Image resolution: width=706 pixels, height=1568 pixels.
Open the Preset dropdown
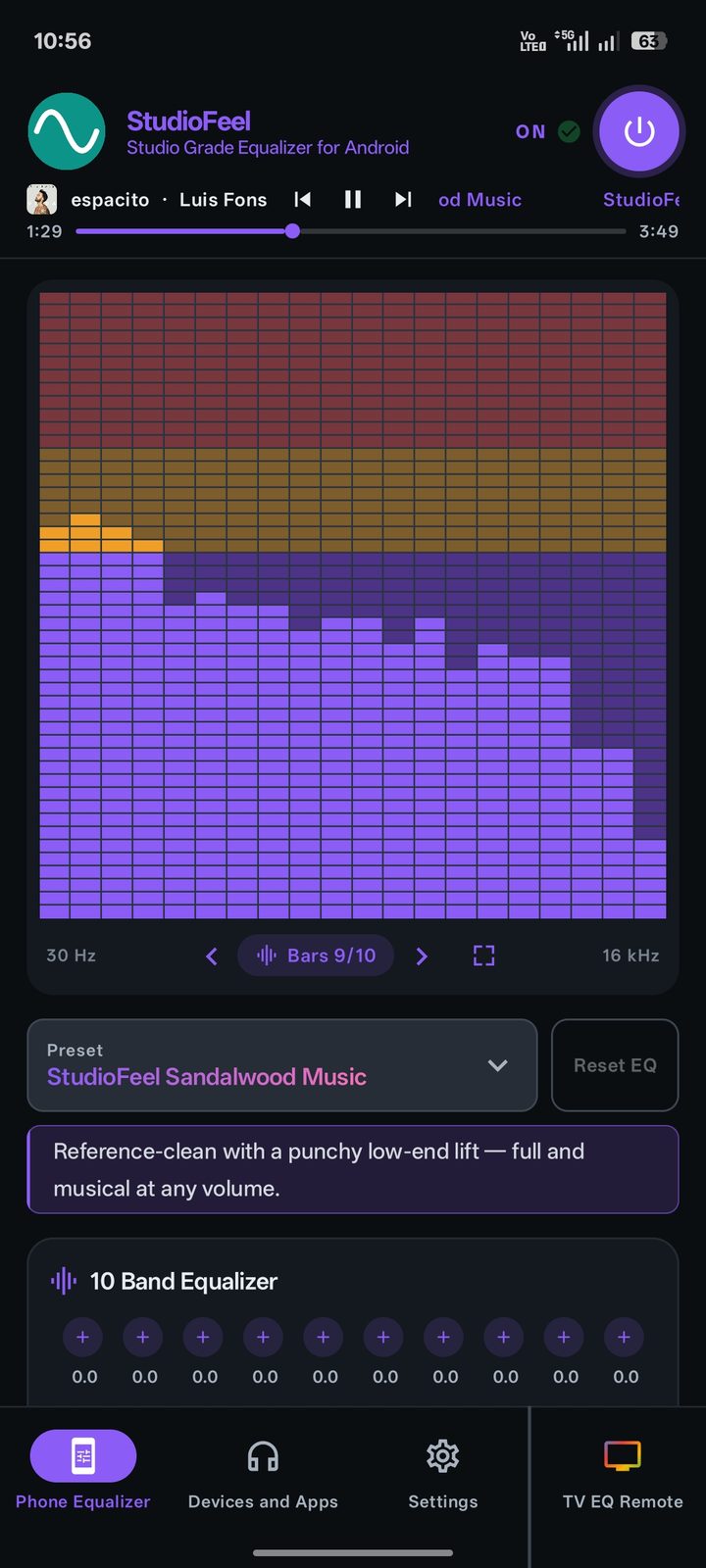click(x=282, y=1065)
